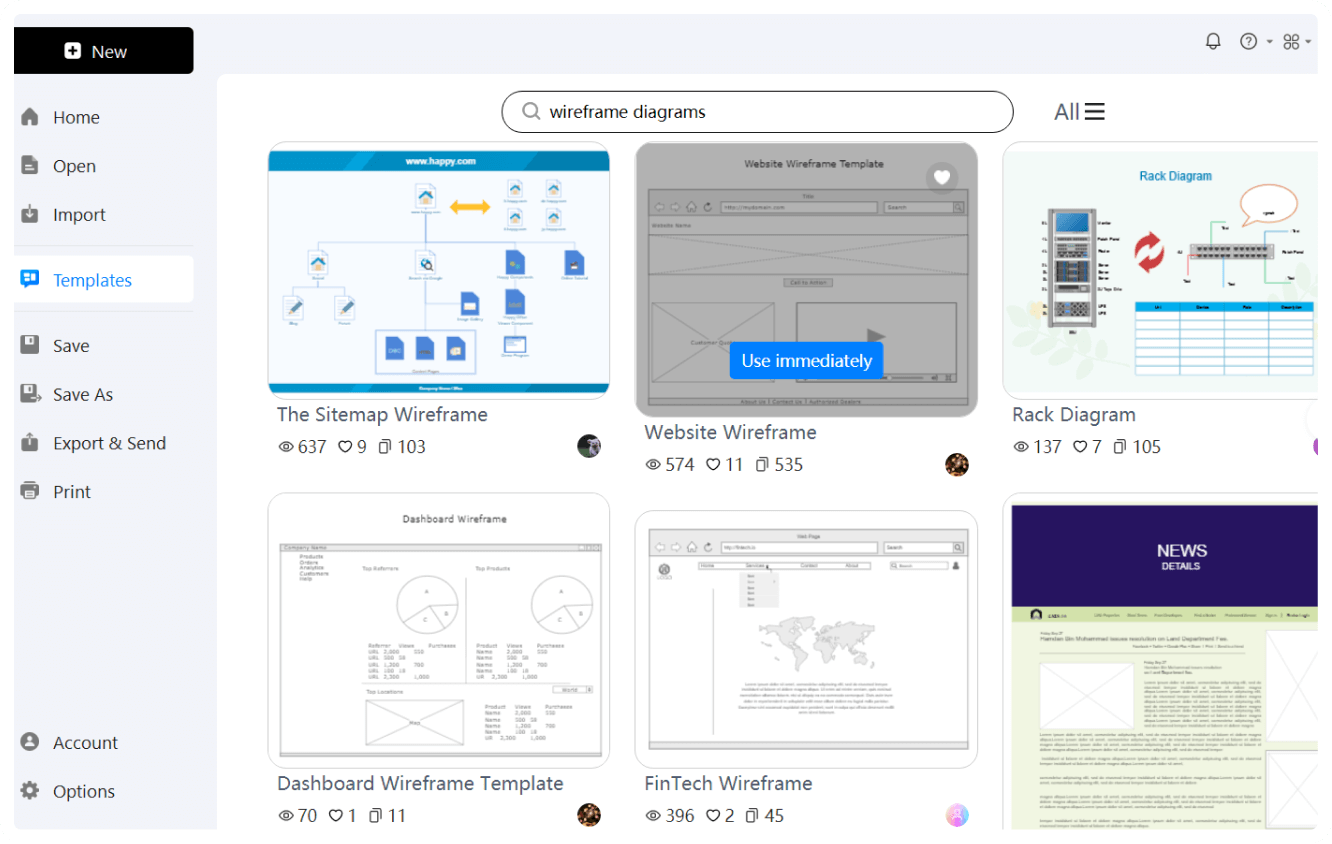Click the Templates icon
Screen dimensions: 1332x844
click(x=30, y=279)
